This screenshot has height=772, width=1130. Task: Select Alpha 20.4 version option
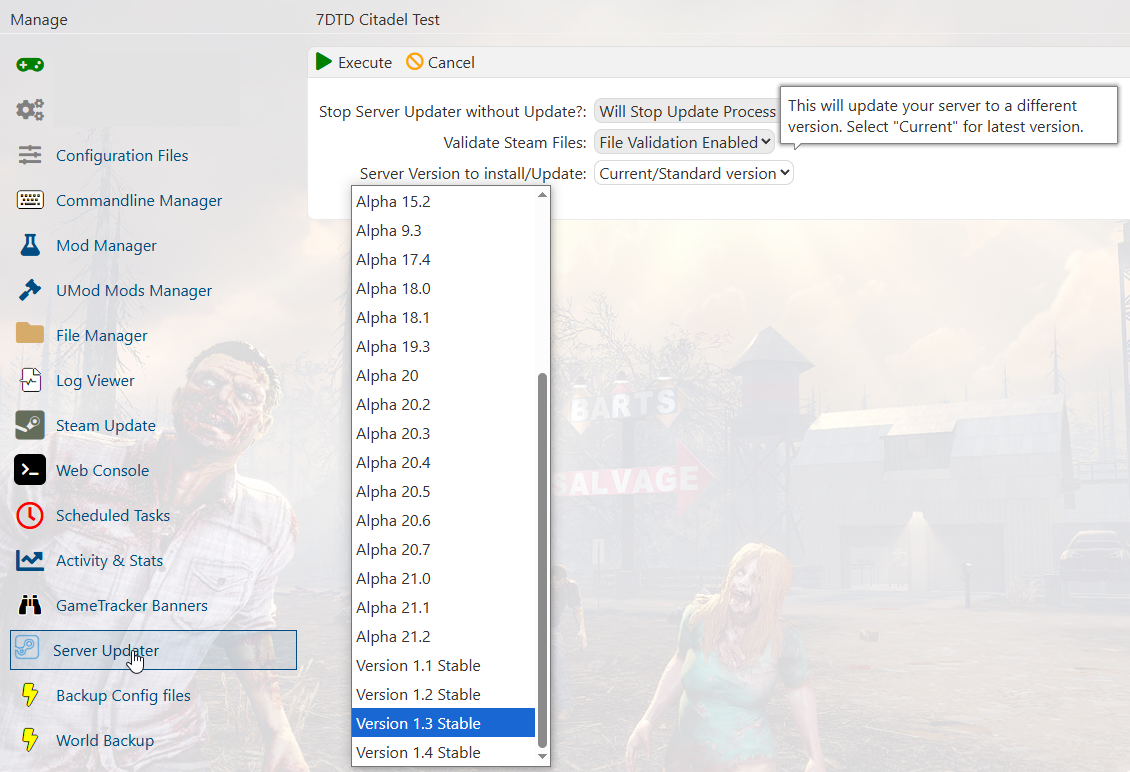tap(443, 462)
